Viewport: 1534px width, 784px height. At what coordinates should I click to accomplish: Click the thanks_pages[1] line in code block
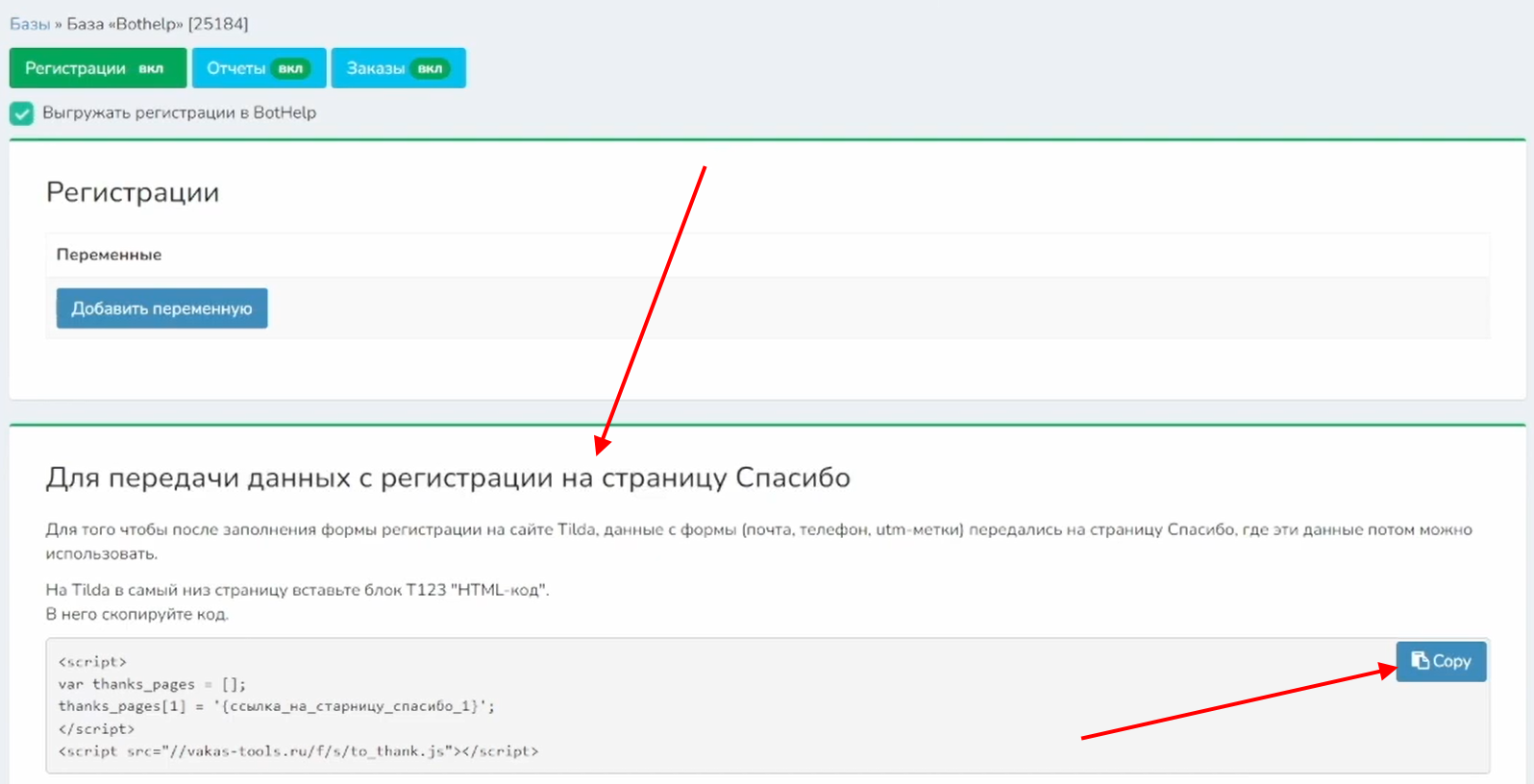coord(276,706)
